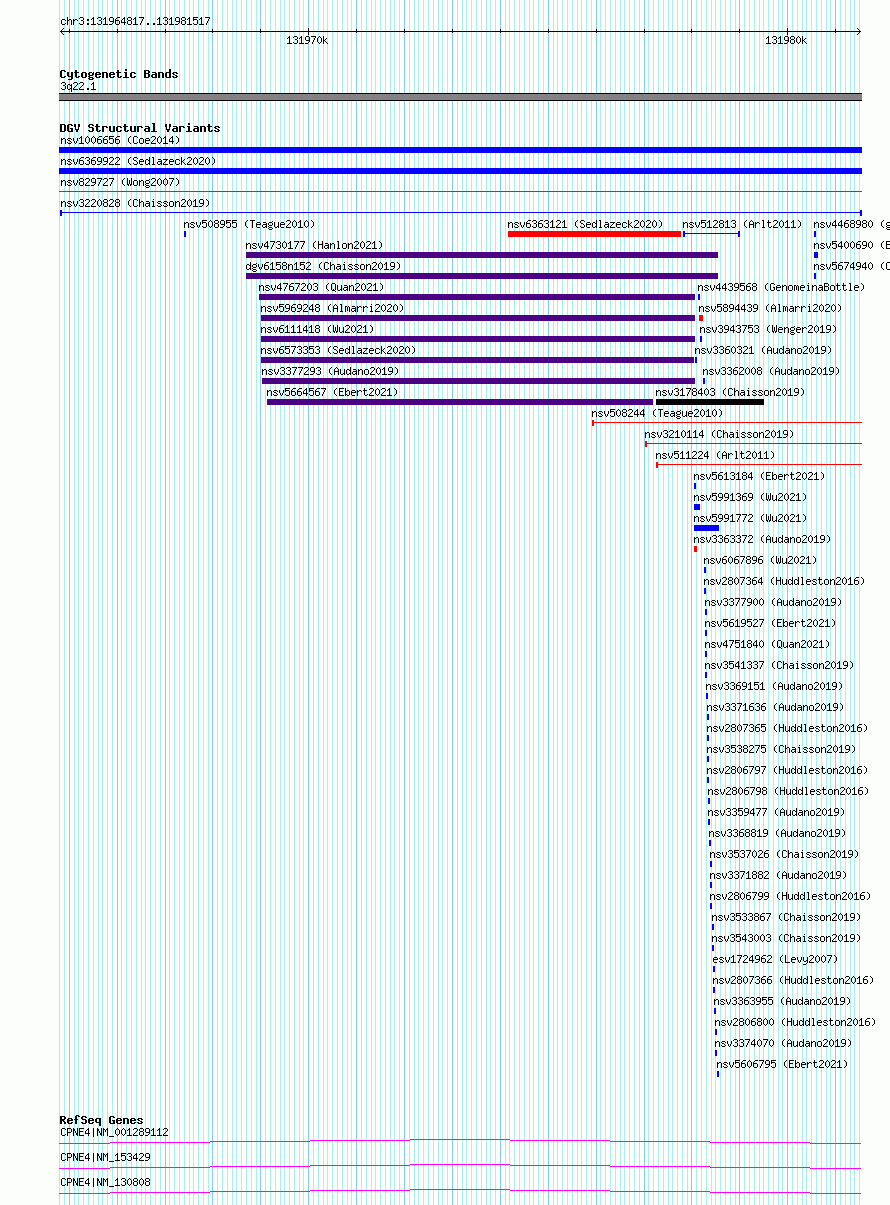Click variant label nsv508955 (Teague2010)

[249, 224]
